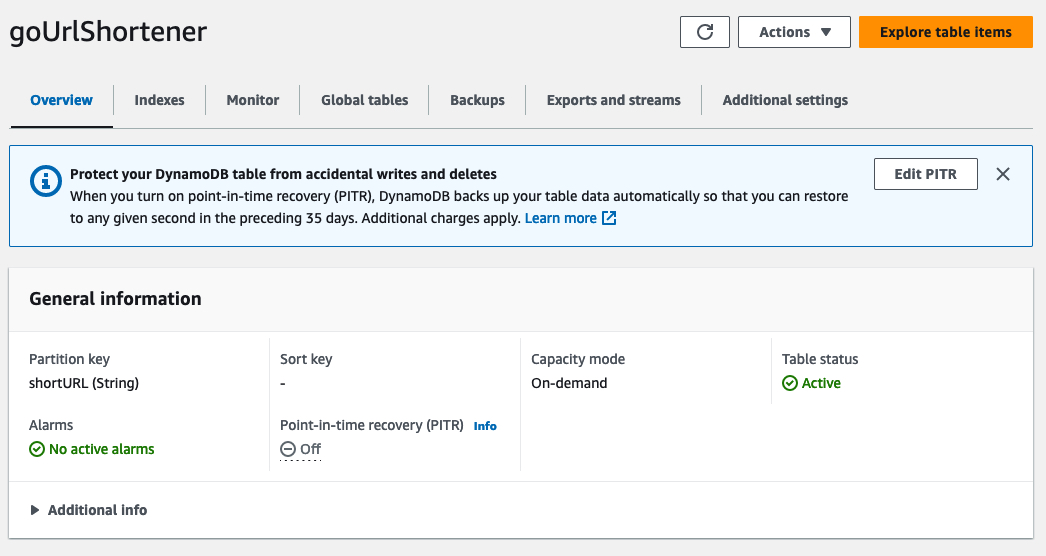Click the Alarms label

(51, 425)
